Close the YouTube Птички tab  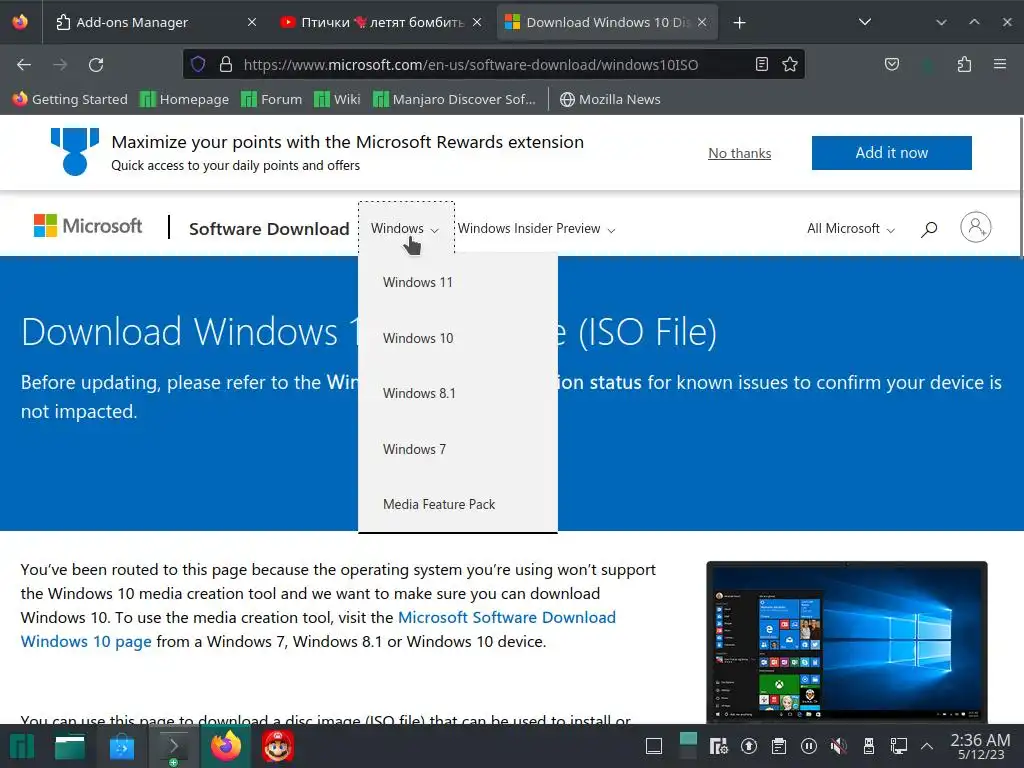pos(477,22)
